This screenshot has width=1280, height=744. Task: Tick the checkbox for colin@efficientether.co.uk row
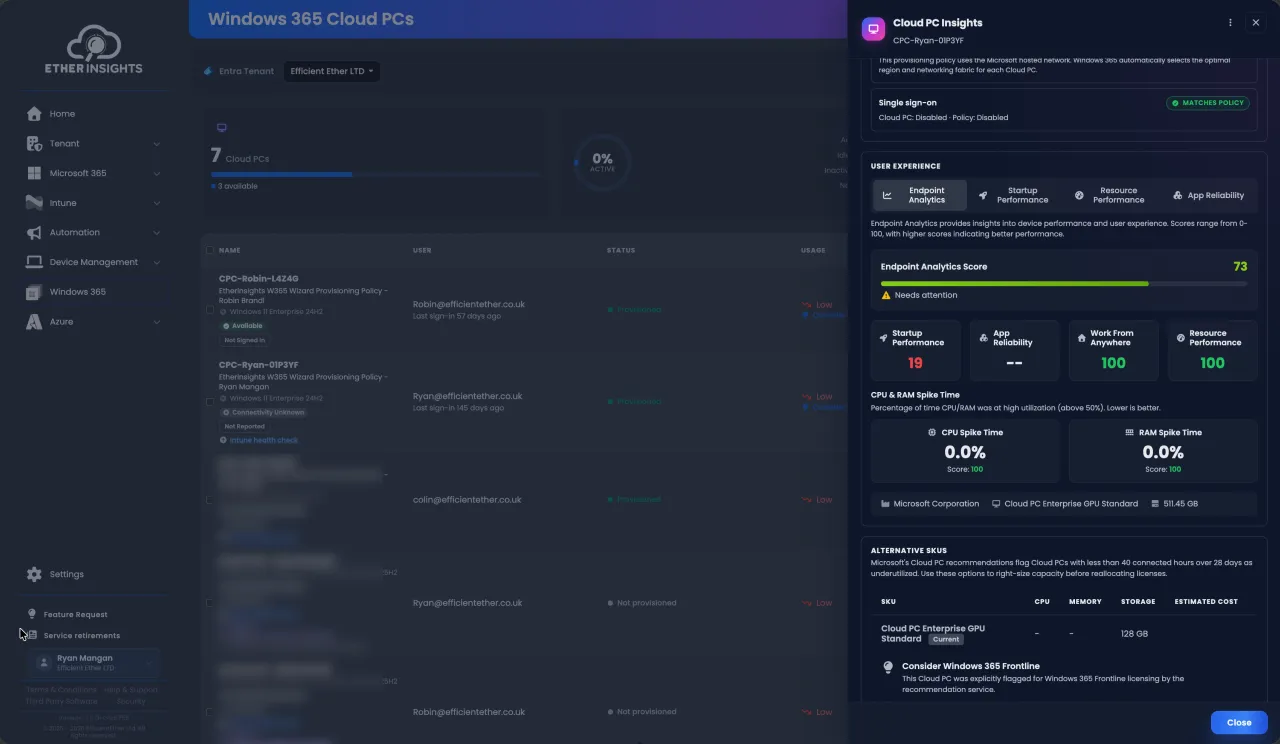[x=209, y=499]
